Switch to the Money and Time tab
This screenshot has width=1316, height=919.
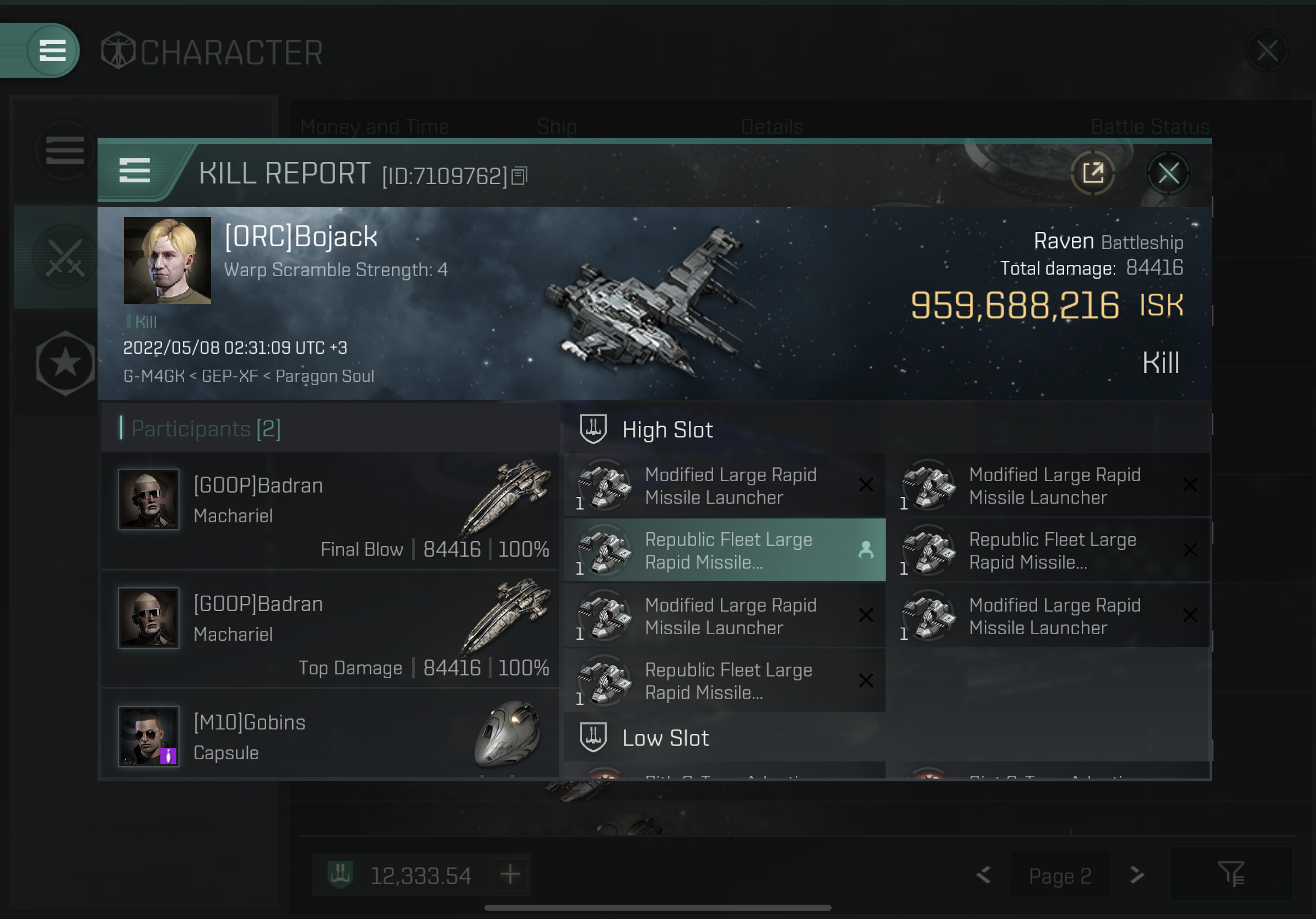375,127
